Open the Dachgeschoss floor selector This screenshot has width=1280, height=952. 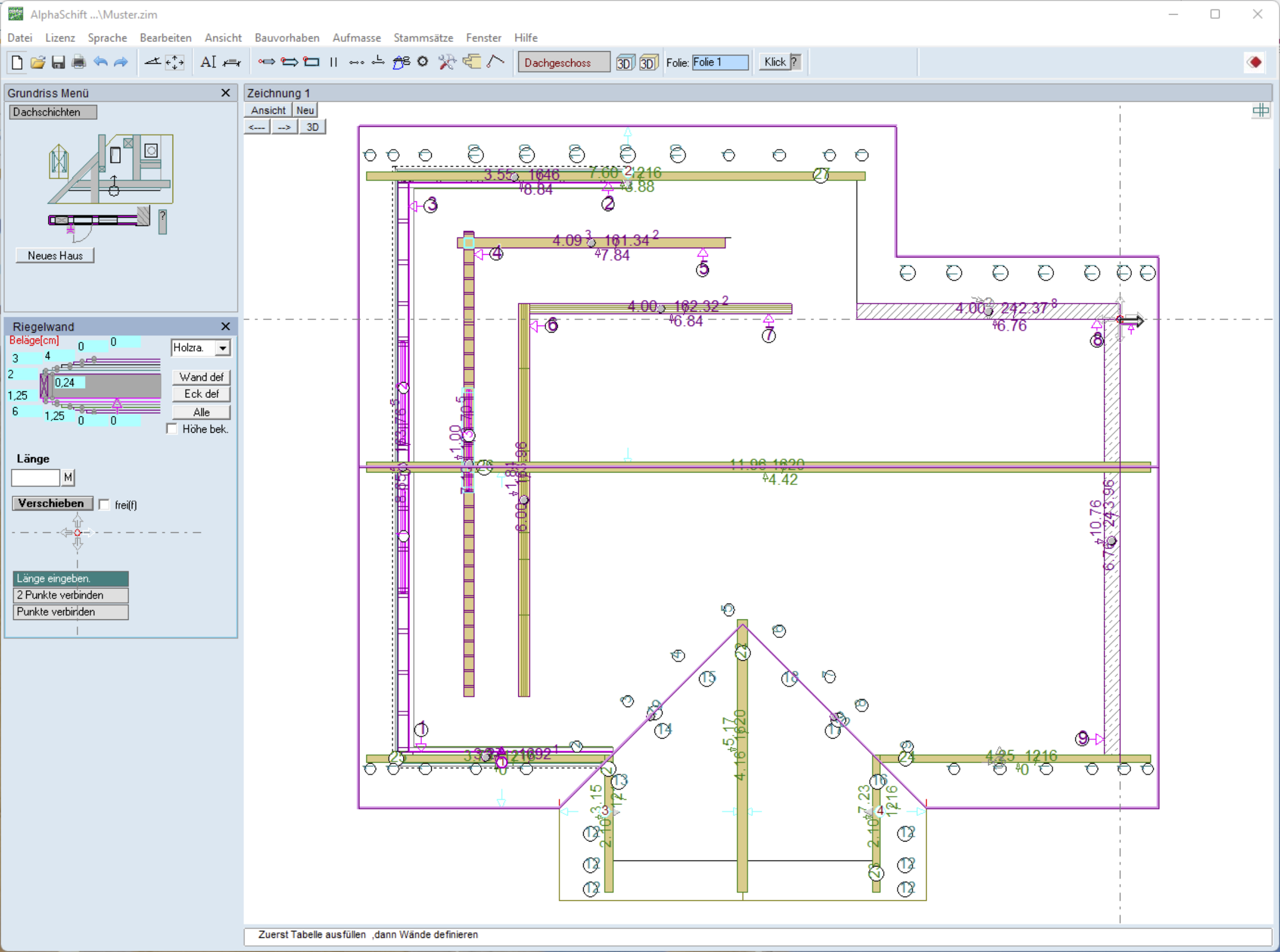[x=563, y=62]
